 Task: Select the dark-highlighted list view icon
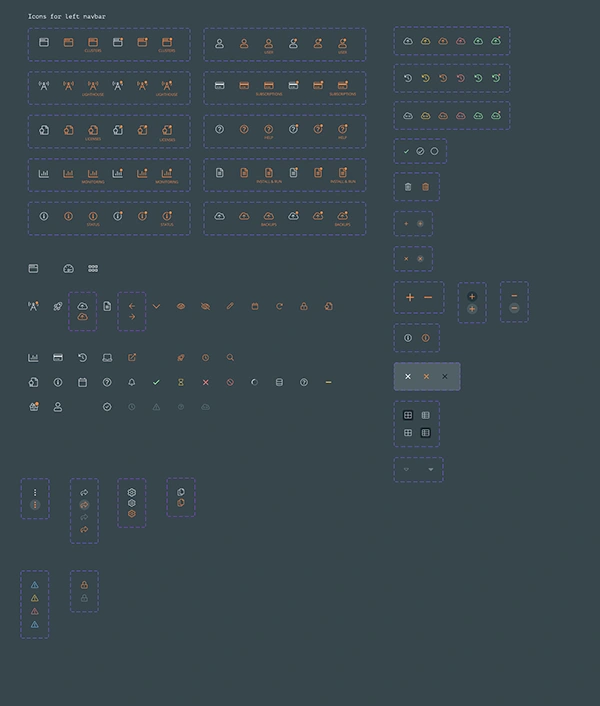pos(425,433)
